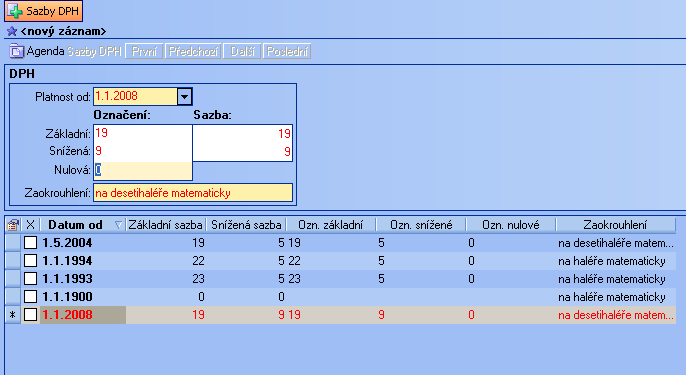This screenshot has height=375, width=686.
Task: Open the Agenda Sazby DPH link
Action: (x=94, y=51)
